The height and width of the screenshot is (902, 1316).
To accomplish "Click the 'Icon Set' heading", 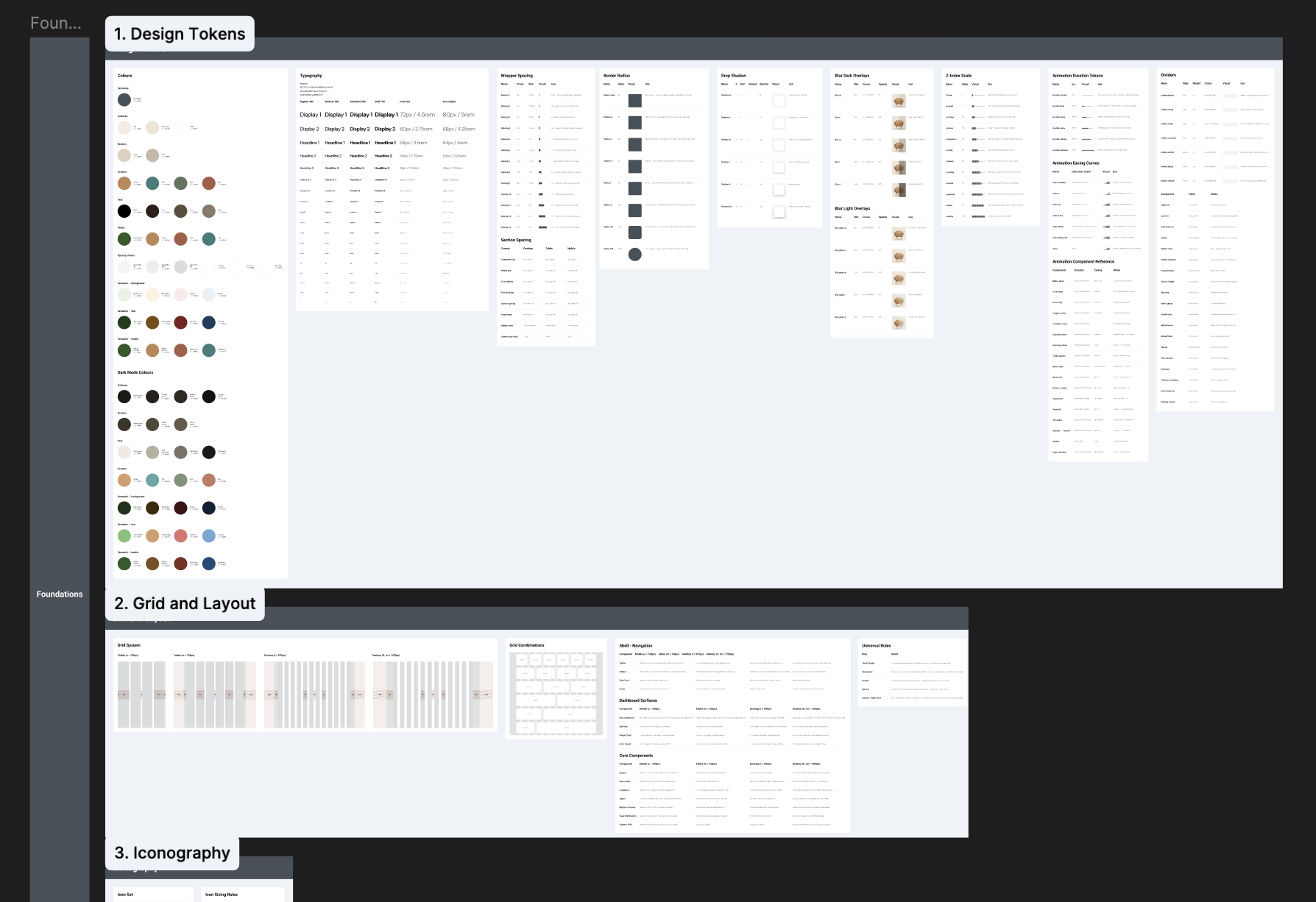I will point(125,895).
